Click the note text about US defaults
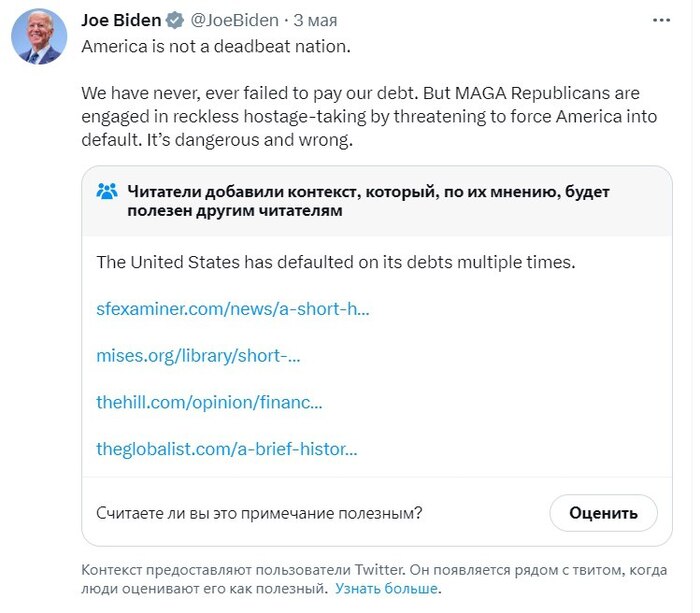Screen dimensions: 700x613 335,262
